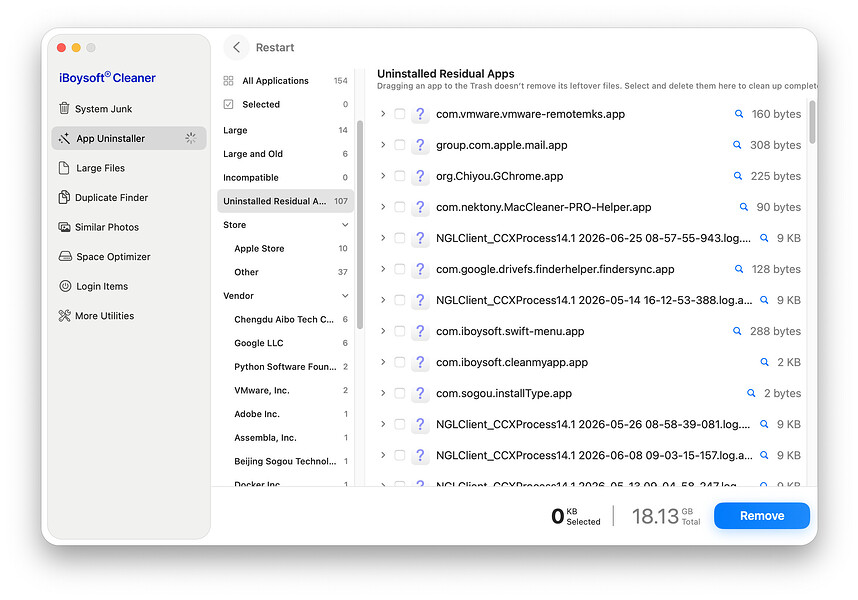Click the Space Optimizer drive icon
Viewport: 858px width, 600px height.
point(65,257)
